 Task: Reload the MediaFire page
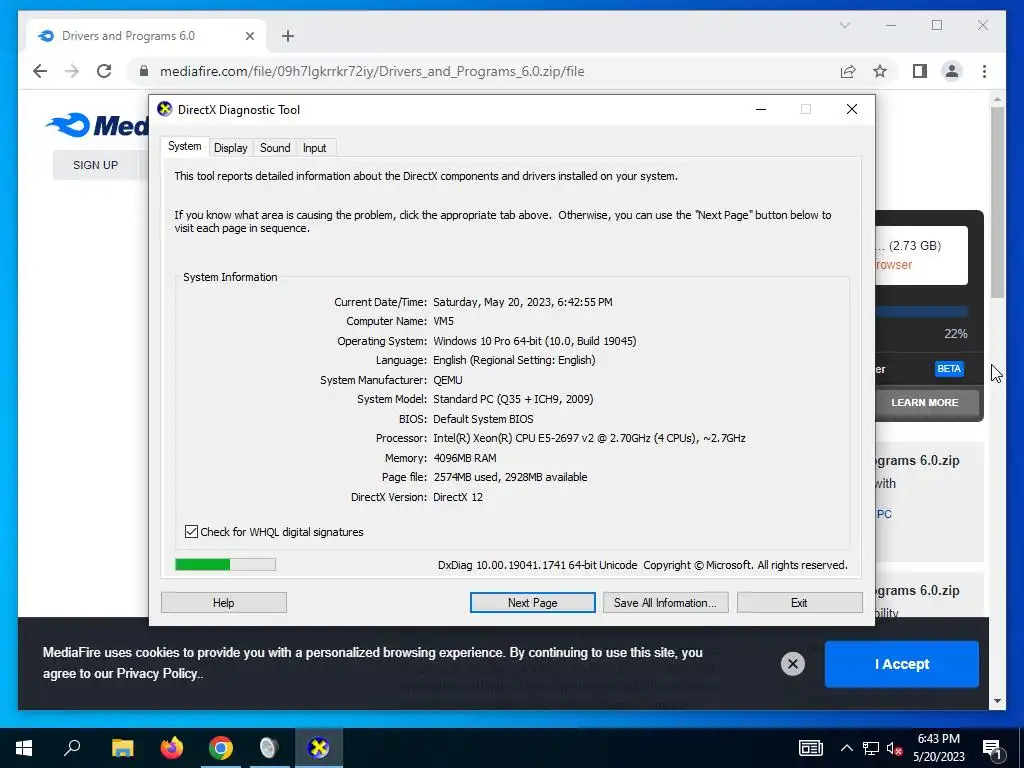[104, 71]
